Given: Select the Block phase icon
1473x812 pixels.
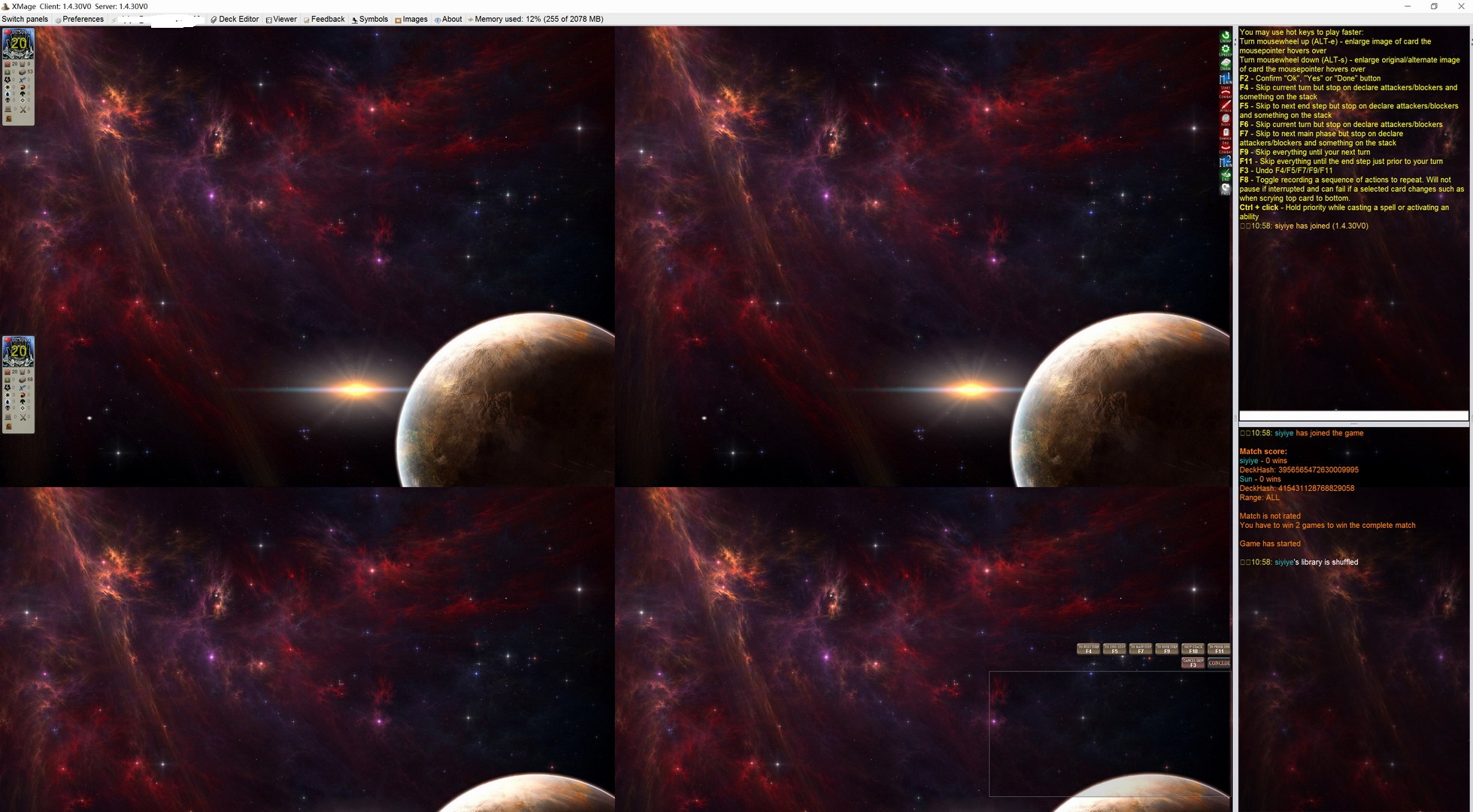Looking at the screenshot, I should coord(1226,120).
